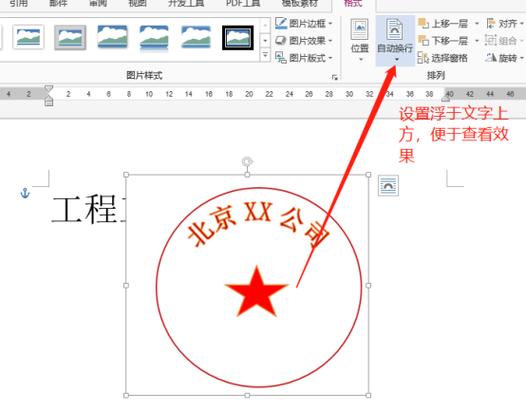Open the Rotate (旋转) menu
The height and width of the screenshot is (410, 526).
505,58
